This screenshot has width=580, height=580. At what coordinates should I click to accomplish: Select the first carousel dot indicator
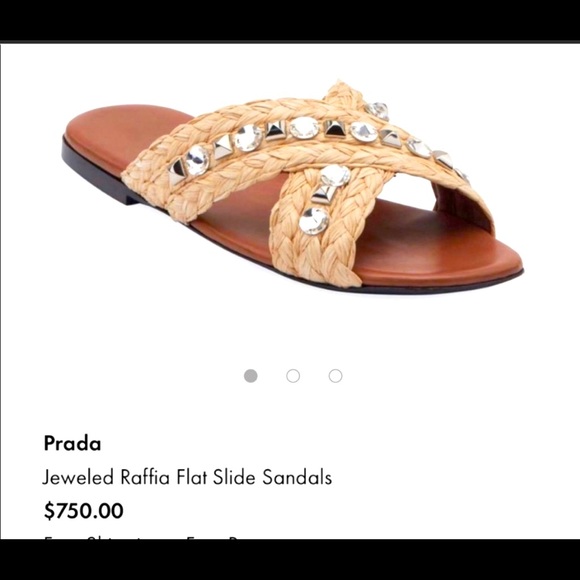250,376
